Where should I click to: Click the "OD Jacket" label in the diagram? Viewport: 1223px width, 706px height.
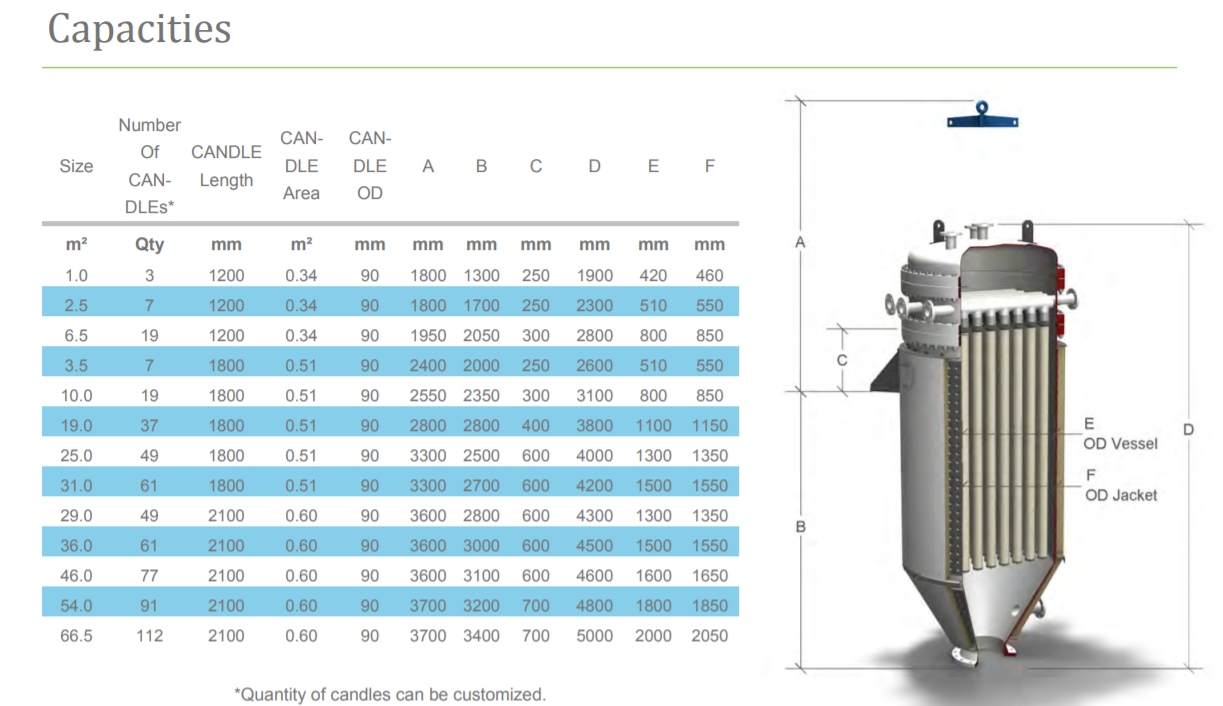(x=1121, y=494)
